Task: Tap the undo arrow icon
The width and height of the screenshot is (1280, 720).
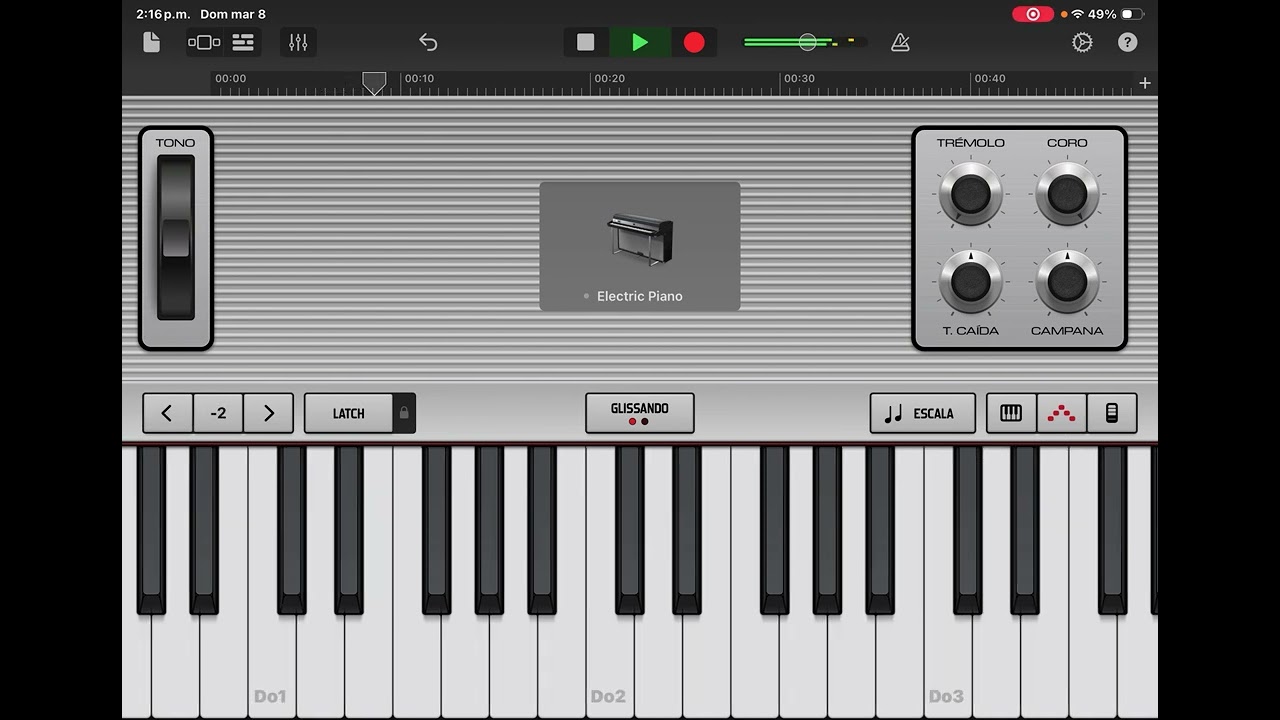Action: pos(428,42)
